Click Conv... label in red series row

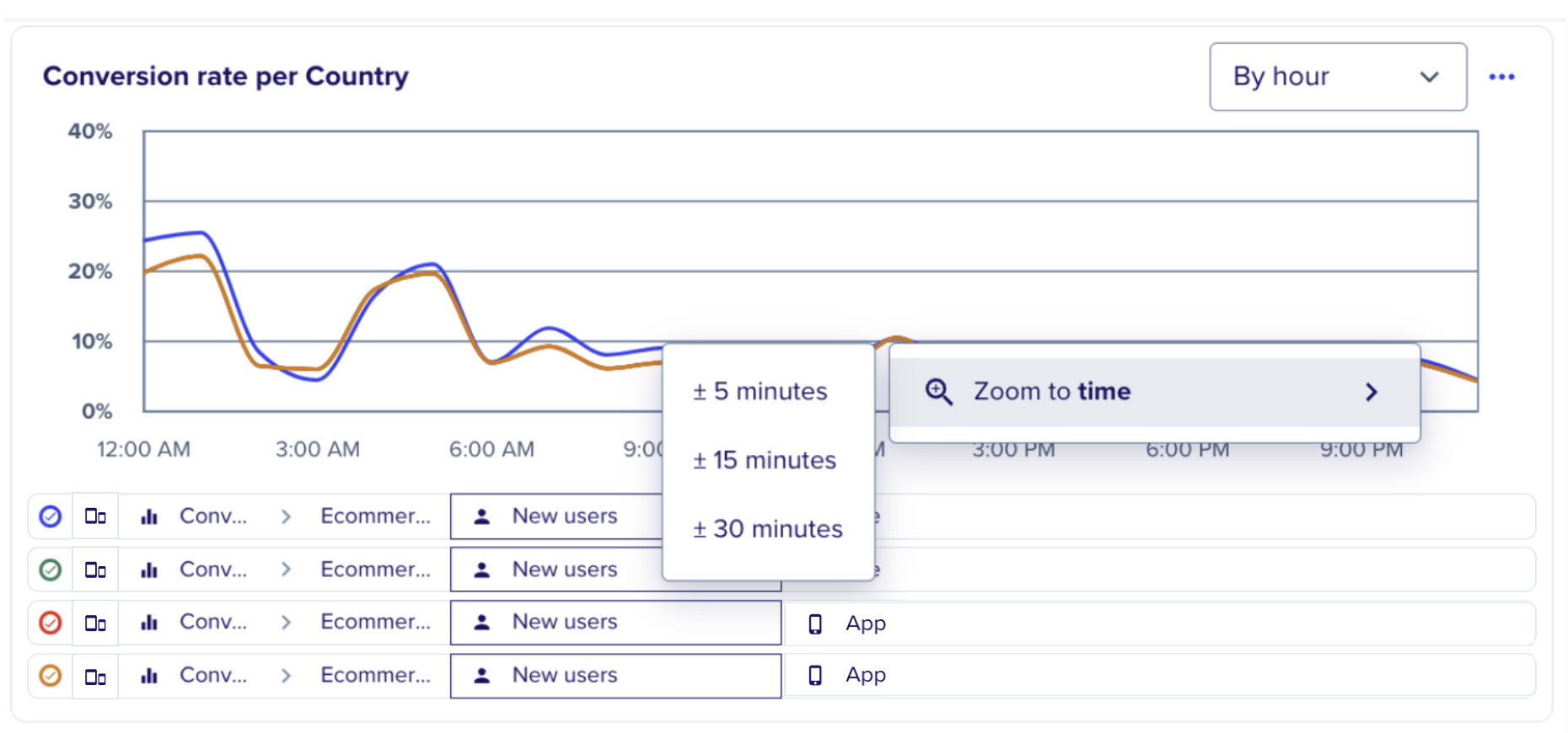pos(213,622)
